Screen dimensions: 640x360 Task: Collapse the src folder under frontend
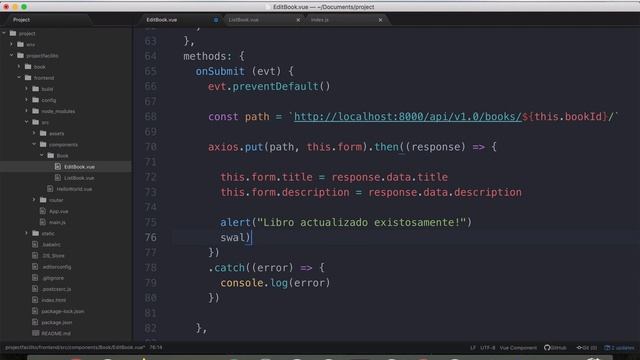point(27,122)
